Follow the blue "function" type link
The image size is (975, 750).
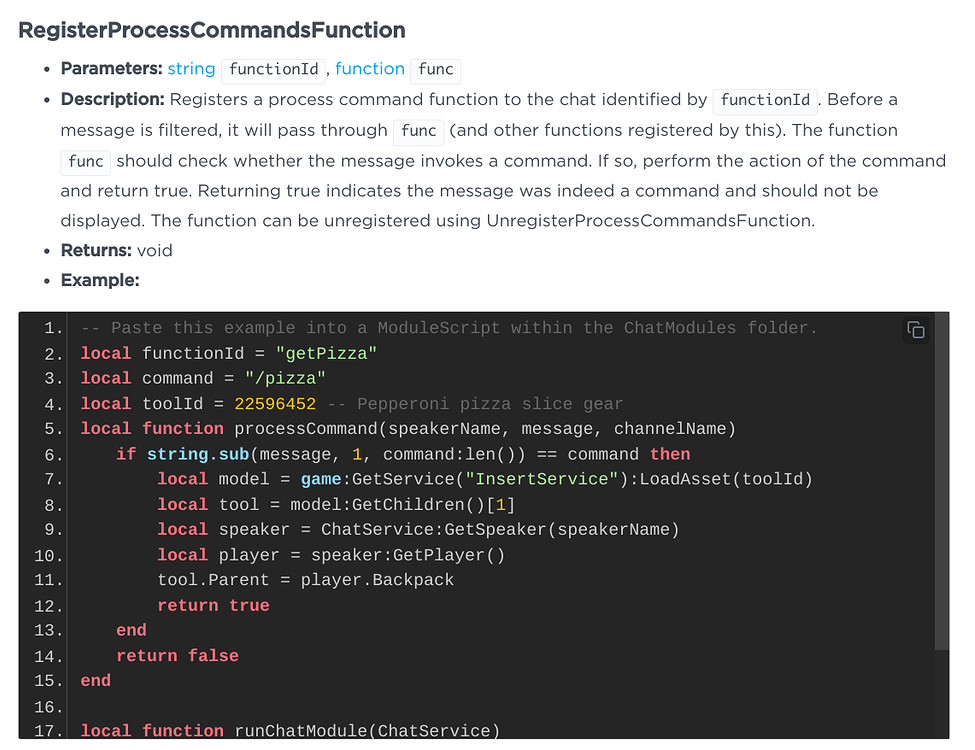(369, 69)
